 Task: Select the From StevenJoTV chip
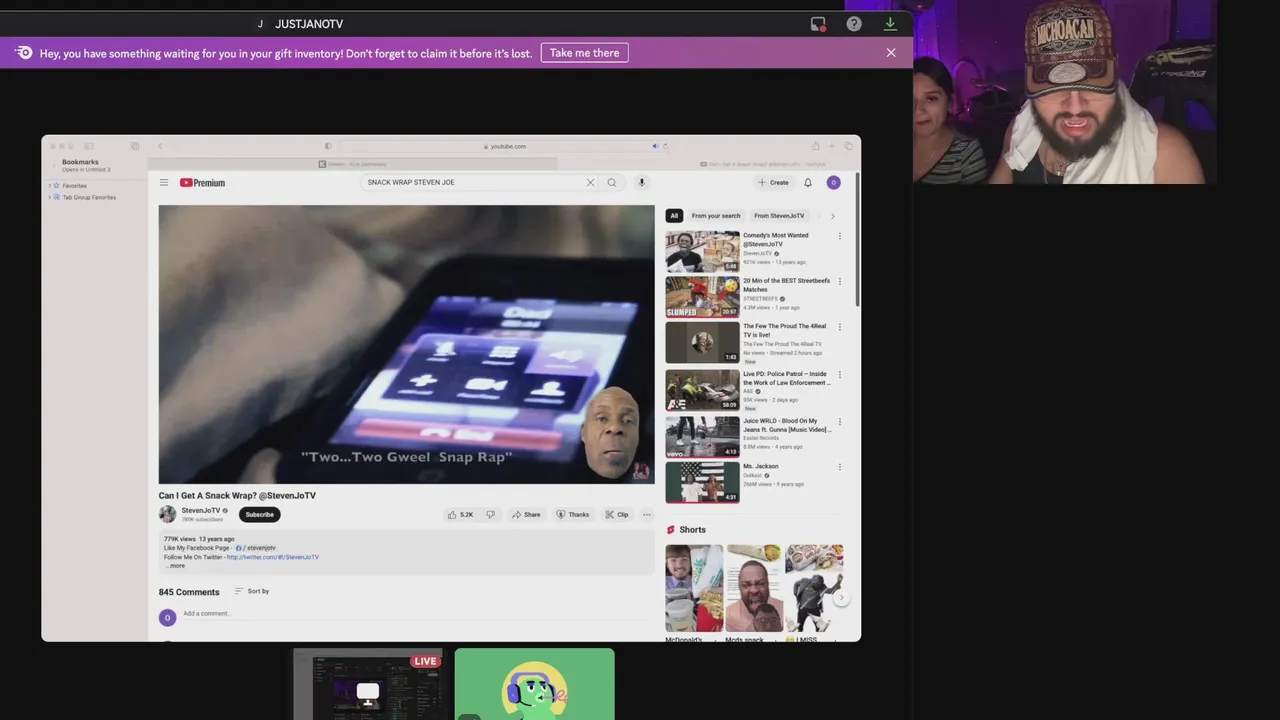(779, 216)
